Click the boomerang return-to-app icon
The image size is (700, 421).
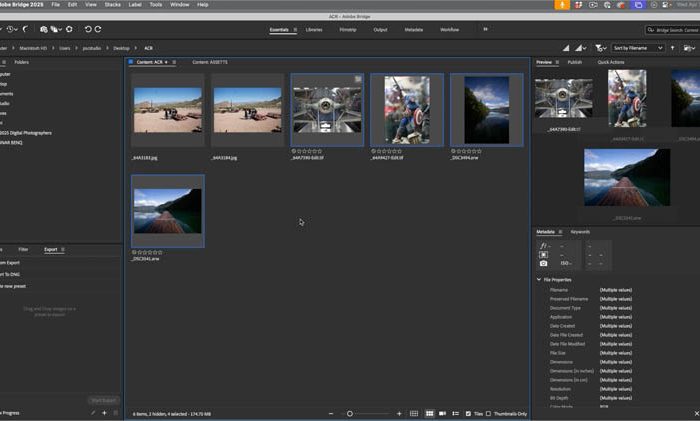click(25, 29)
